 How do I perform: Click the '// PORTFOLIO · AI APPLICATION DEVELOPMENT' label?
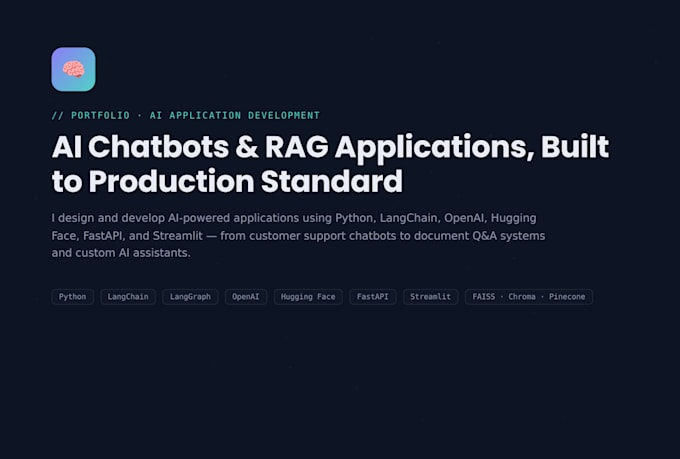[x=186, y=115]
